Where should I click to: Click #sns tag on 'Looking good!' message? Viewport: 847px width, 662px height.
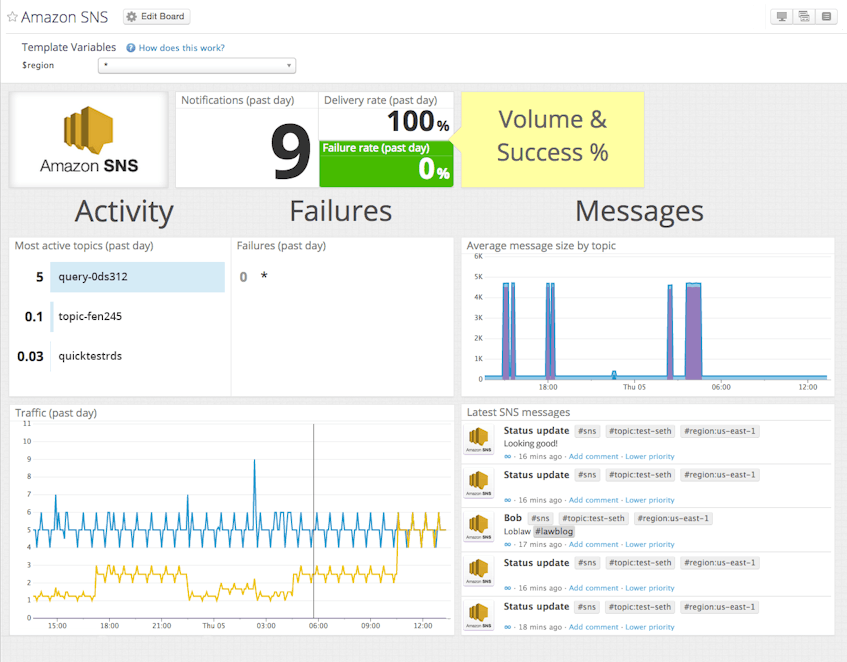click(587, 431)
